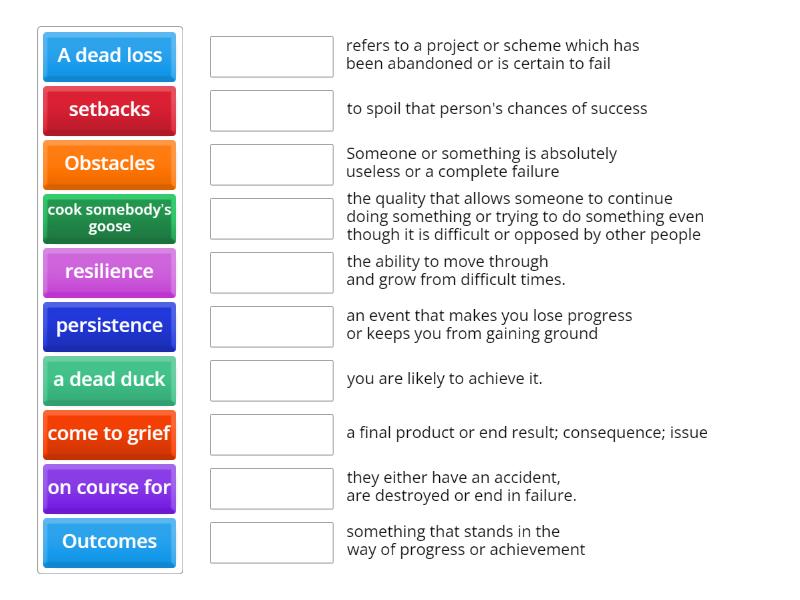Click the answer box next to 'spoil that person's chances'
Screen dimensions: 800x600
point(271,110)
